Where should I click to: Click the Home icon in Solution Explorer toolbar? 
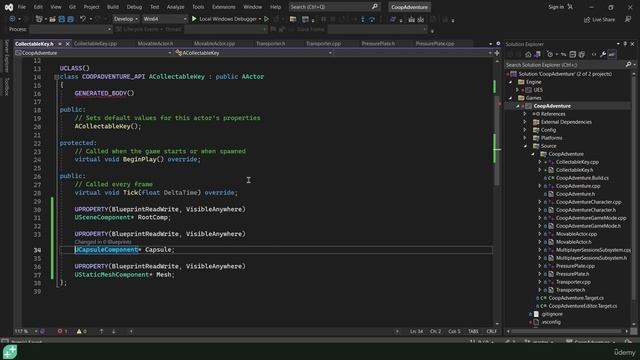coord(528,54)
